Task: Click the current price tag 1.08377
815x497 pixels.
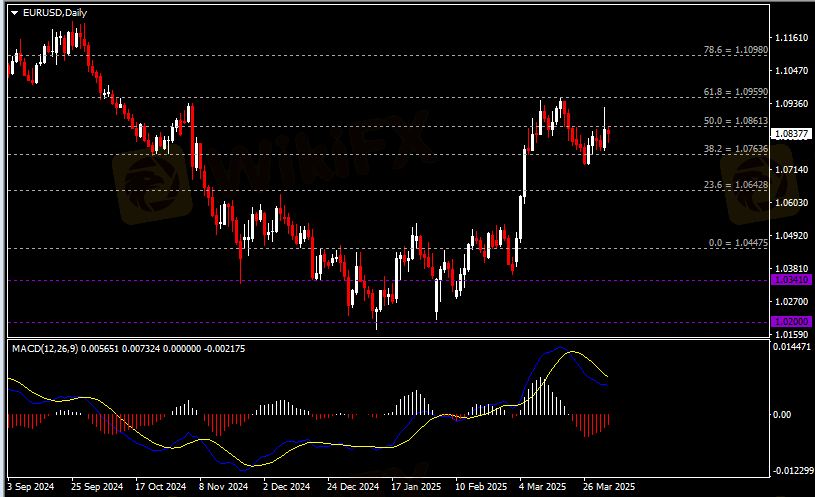Action: click(792, 134)
